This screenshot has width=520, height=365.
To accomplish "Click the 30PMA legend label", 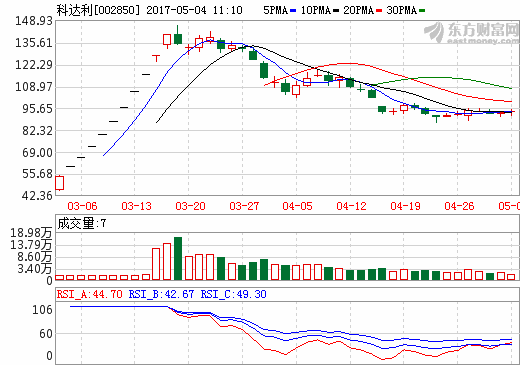I will [x=402, y=10].
